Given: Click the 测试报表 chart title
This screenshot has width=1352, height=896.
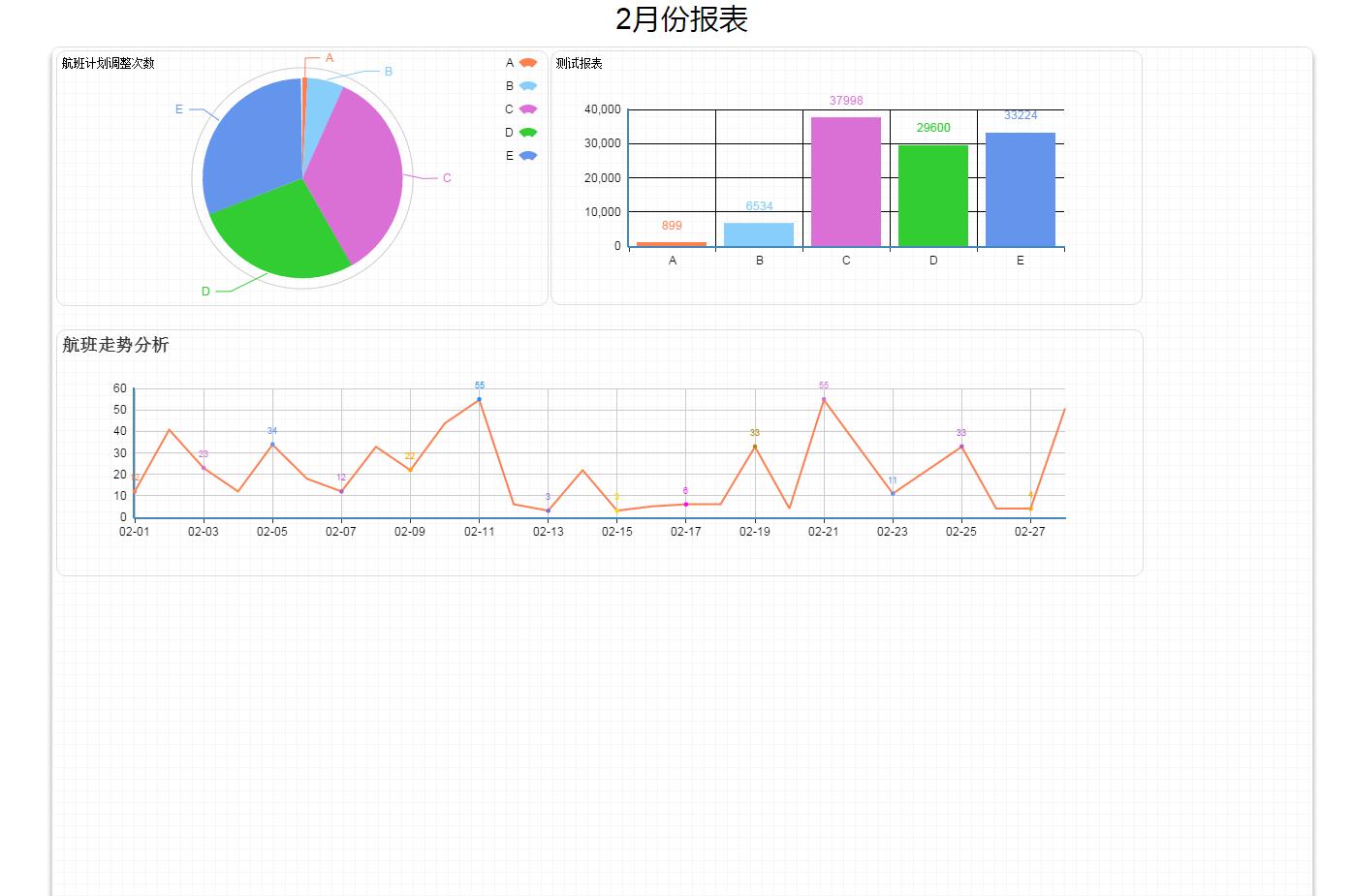Looking at the screenshot, I should [580, 64].
